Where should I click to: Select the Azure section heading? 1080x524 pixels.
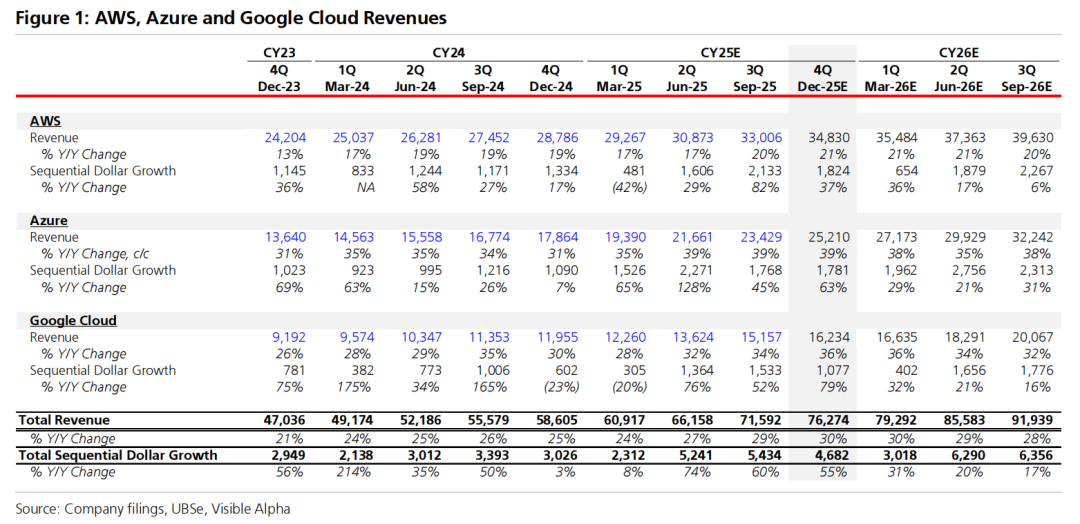(48, 221)
